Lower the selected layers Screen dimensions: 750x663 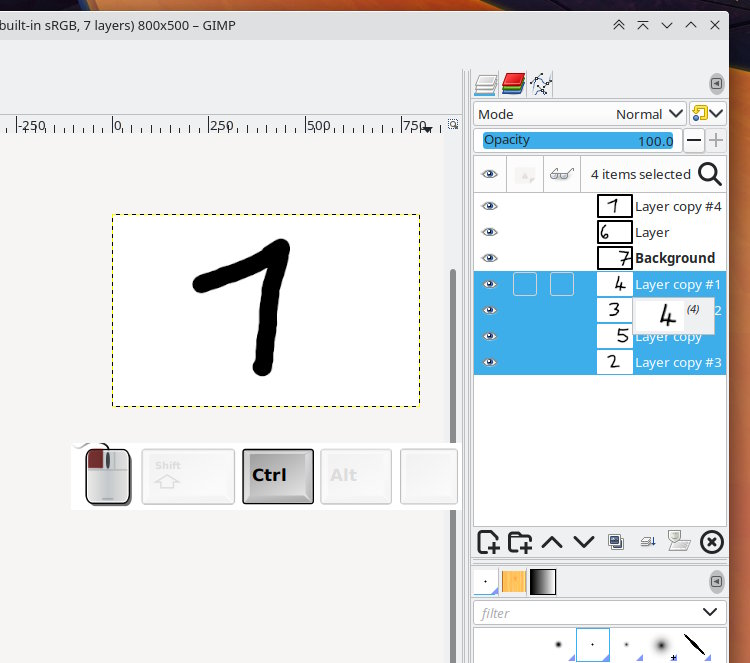pyautogui.click(x=584, y=542)
